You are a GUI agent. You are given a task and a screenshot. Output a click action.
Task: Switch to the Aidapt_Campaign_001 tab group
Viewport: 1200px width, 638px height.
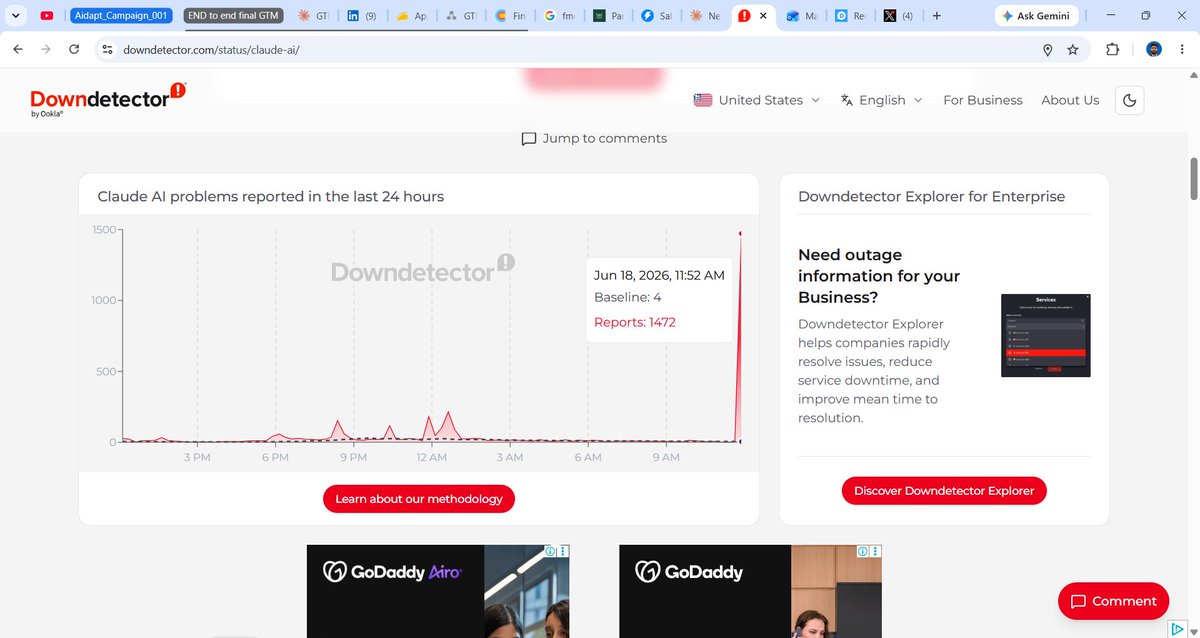(x=123, y=16)
